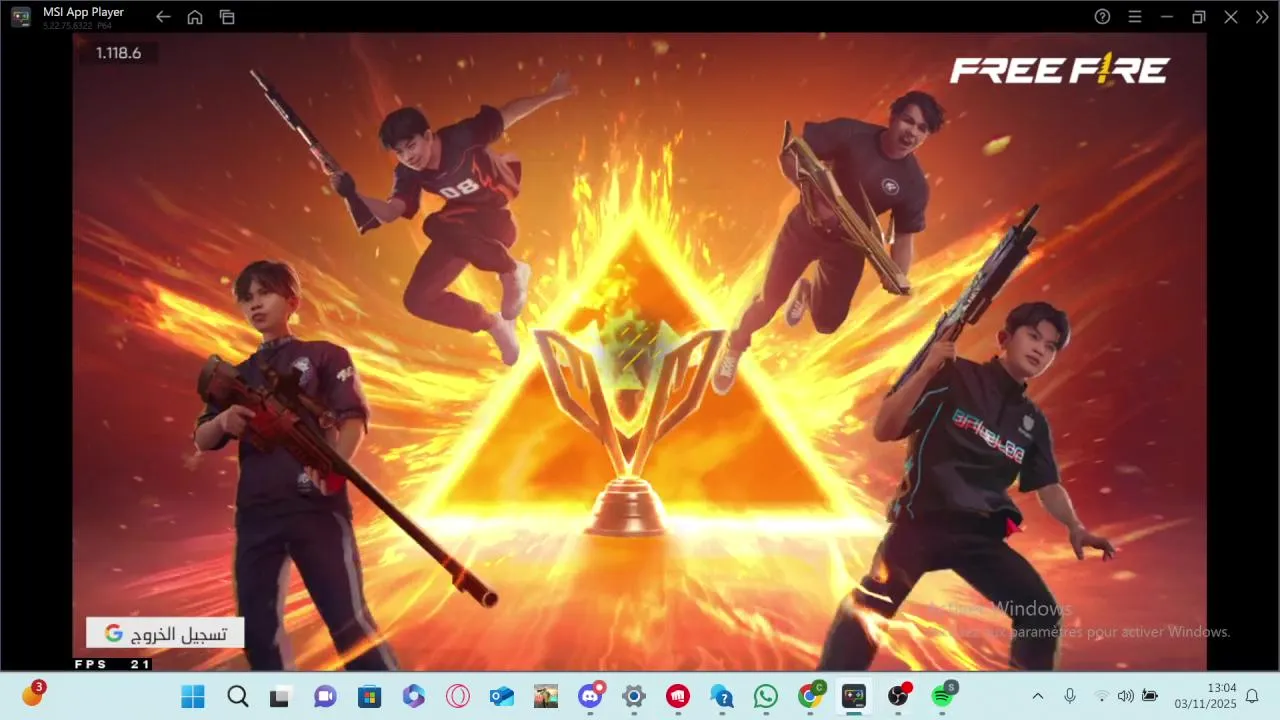Open Discord from taskbar

pos(590,696)
